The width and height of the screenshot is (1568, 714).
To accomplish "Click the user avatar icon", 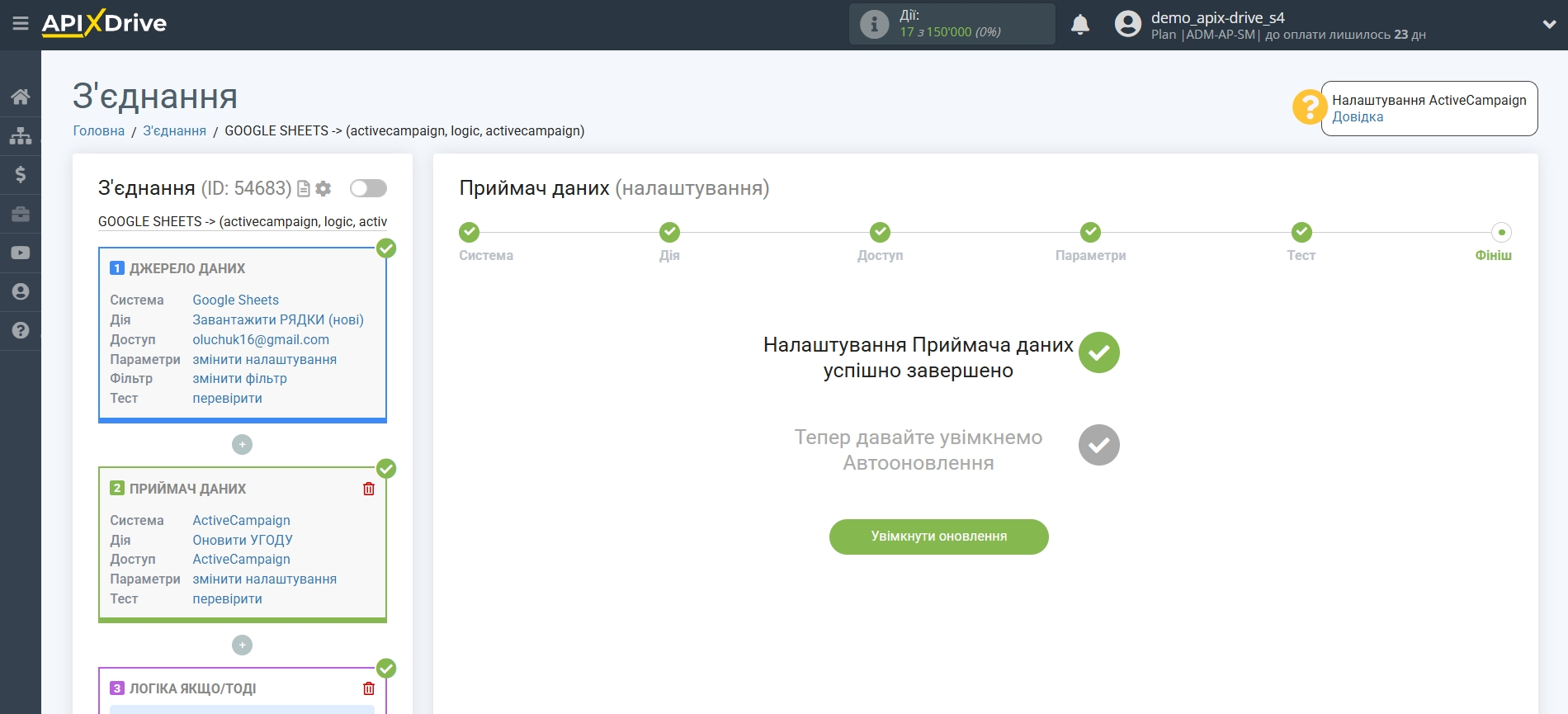I will [x=1128, y=24].
